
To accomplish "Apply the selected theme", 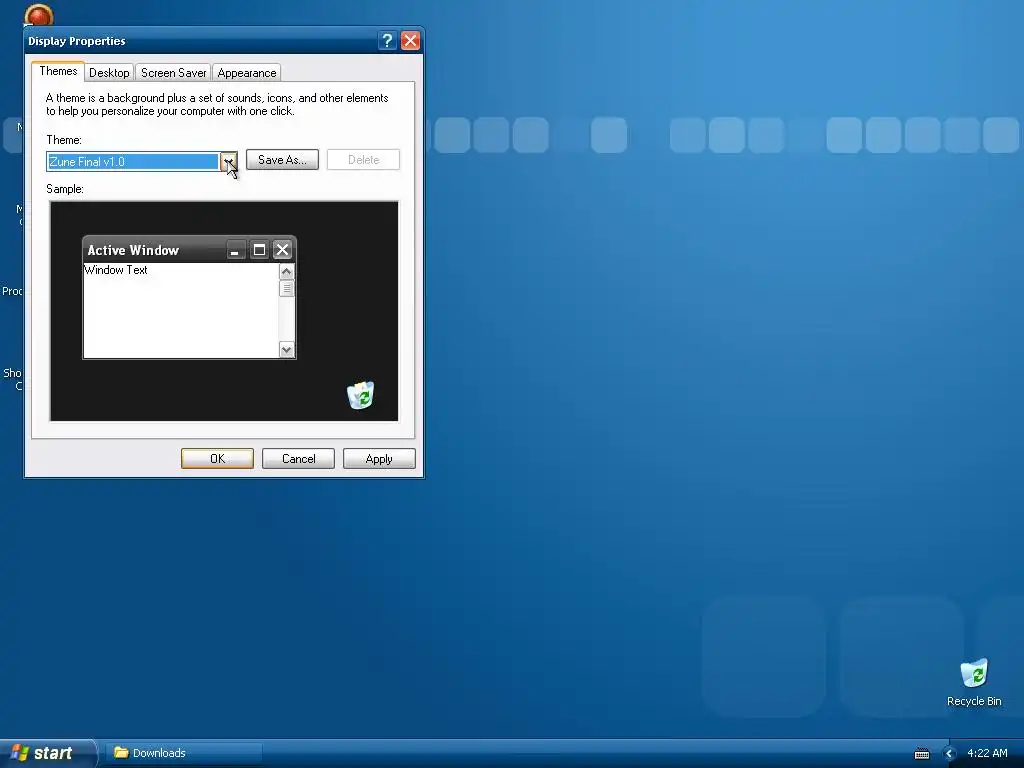I will tap(379, 458).
